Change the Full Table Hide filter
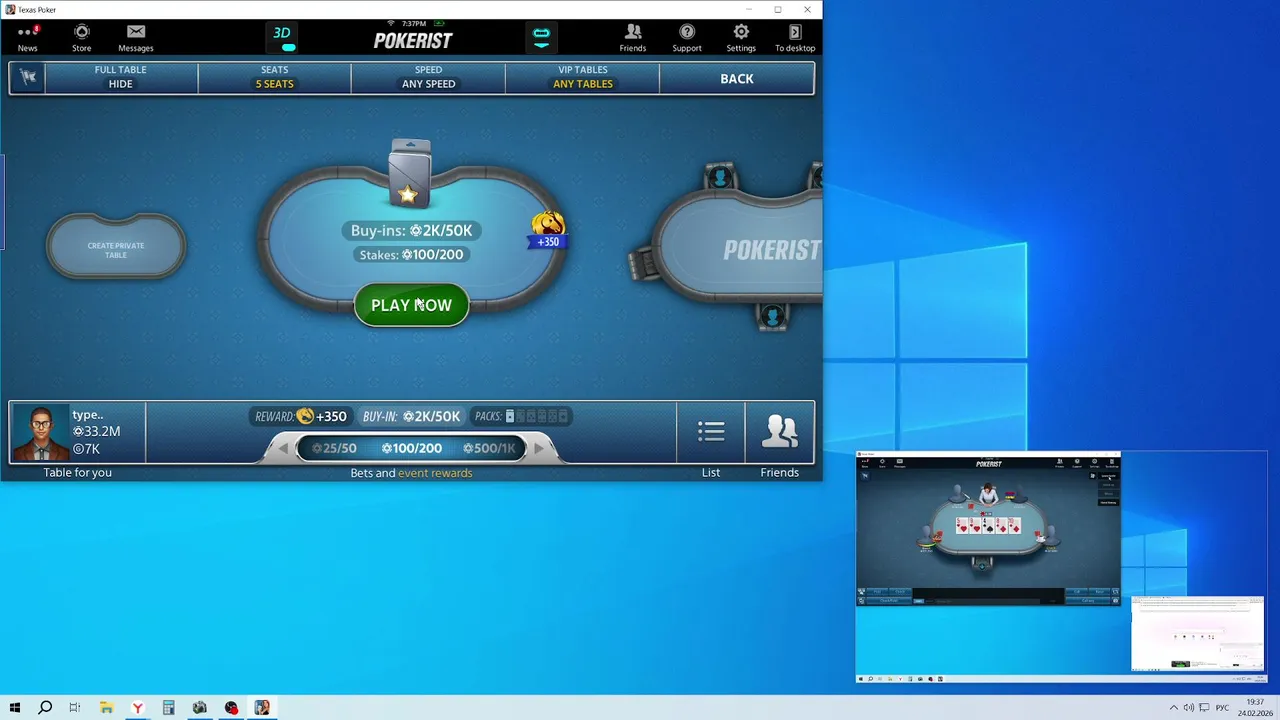This screenshot has width=1280, height=720. [x=121, y=78]
